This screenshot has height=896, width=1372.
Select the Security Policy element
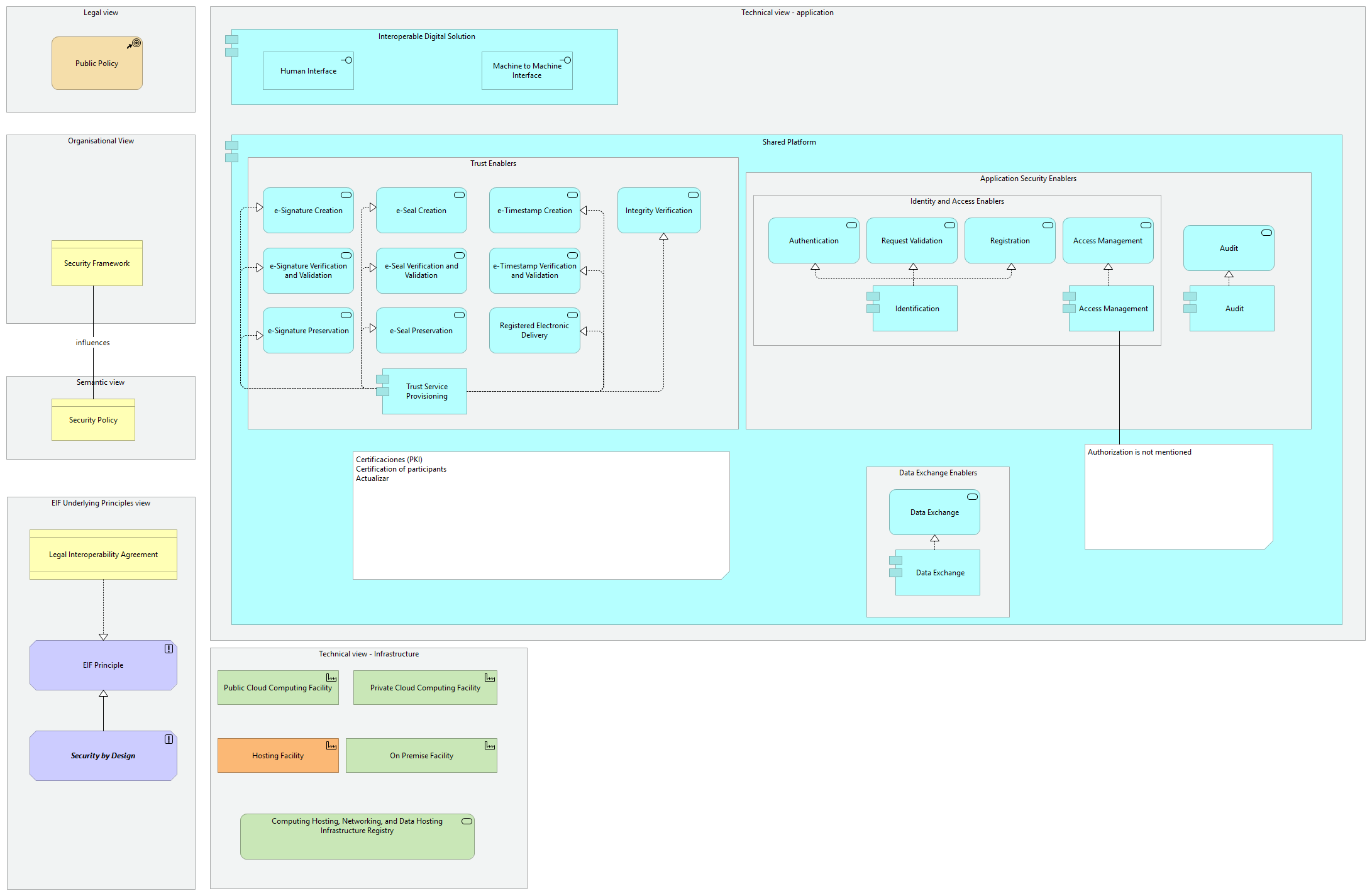93,419
